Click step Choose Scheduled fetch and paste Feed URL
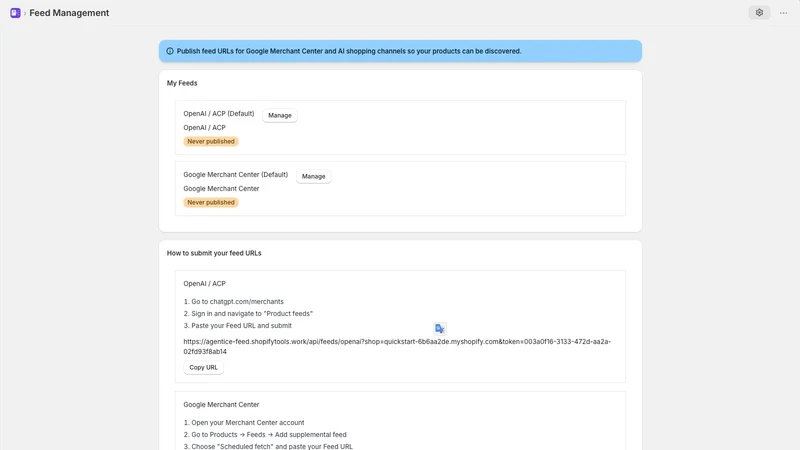This screenshot has height=450, width=800. 268,446
